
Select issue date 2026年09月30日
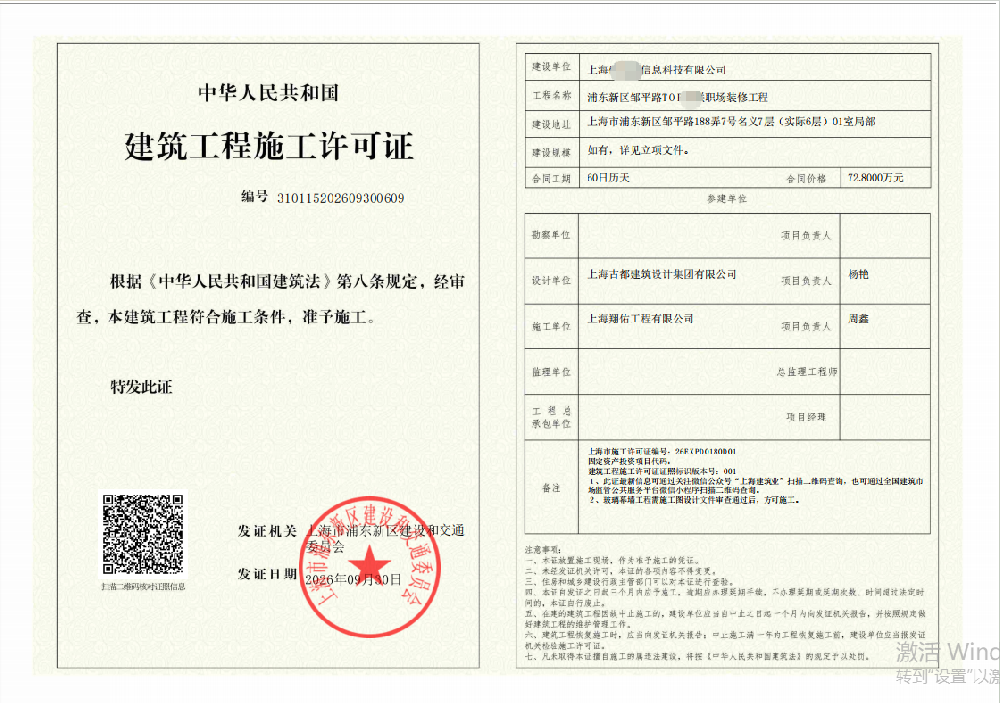[353, 579]
